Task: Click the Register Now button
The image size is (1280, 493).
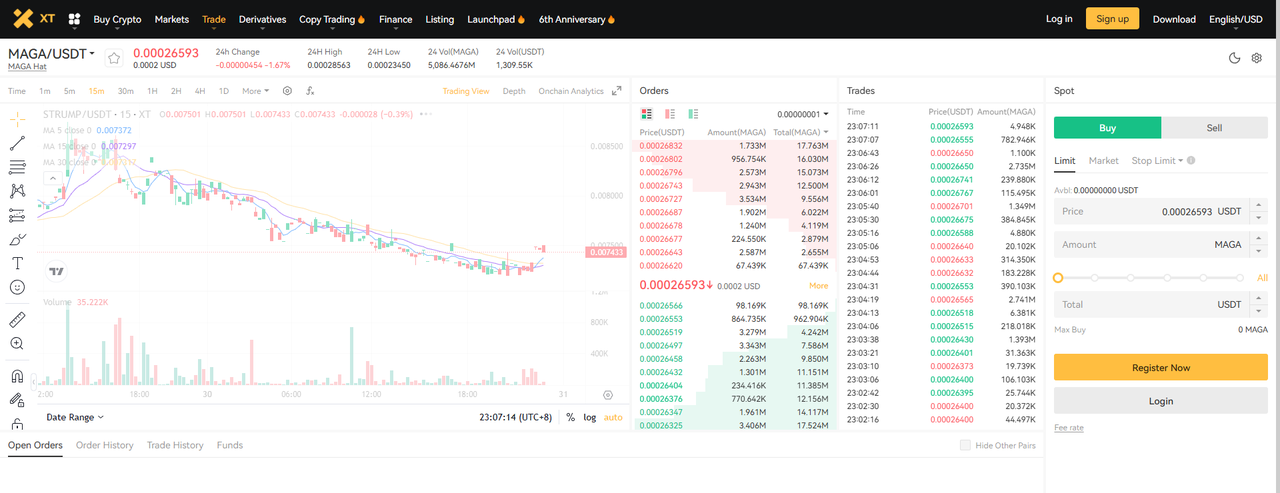Action: 1161,367
